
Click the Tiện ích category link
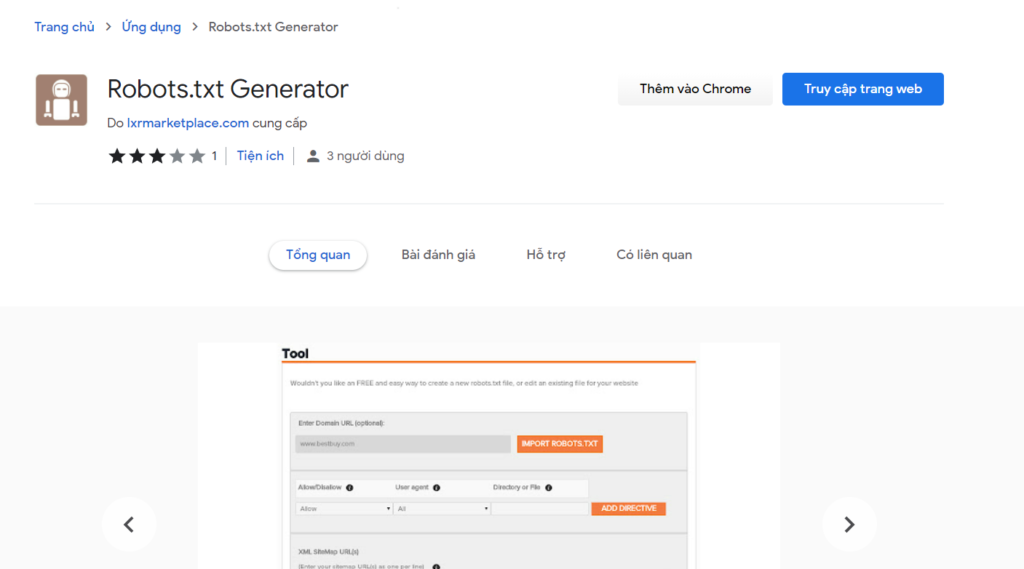pyautogui.click(x=260, y=156)
